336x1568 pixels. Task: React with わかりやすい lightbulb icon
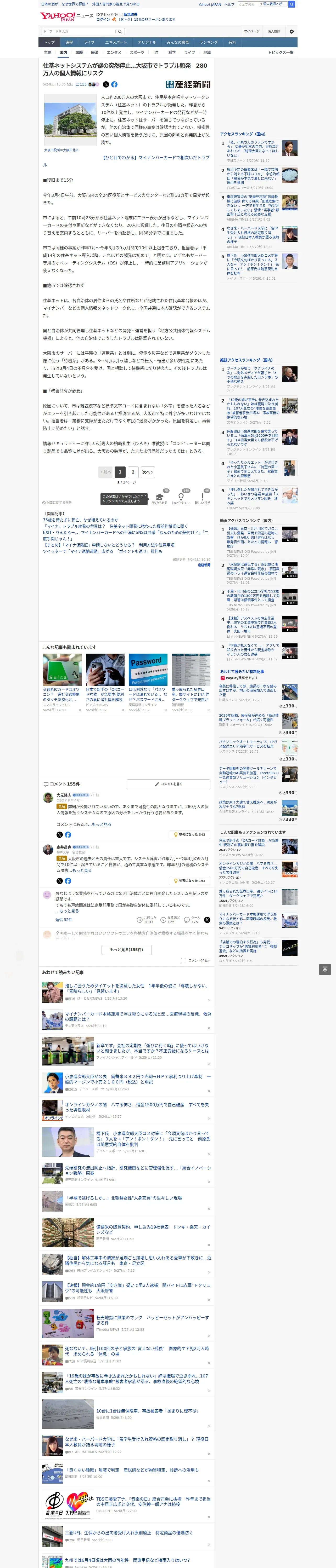coord(181,497)
